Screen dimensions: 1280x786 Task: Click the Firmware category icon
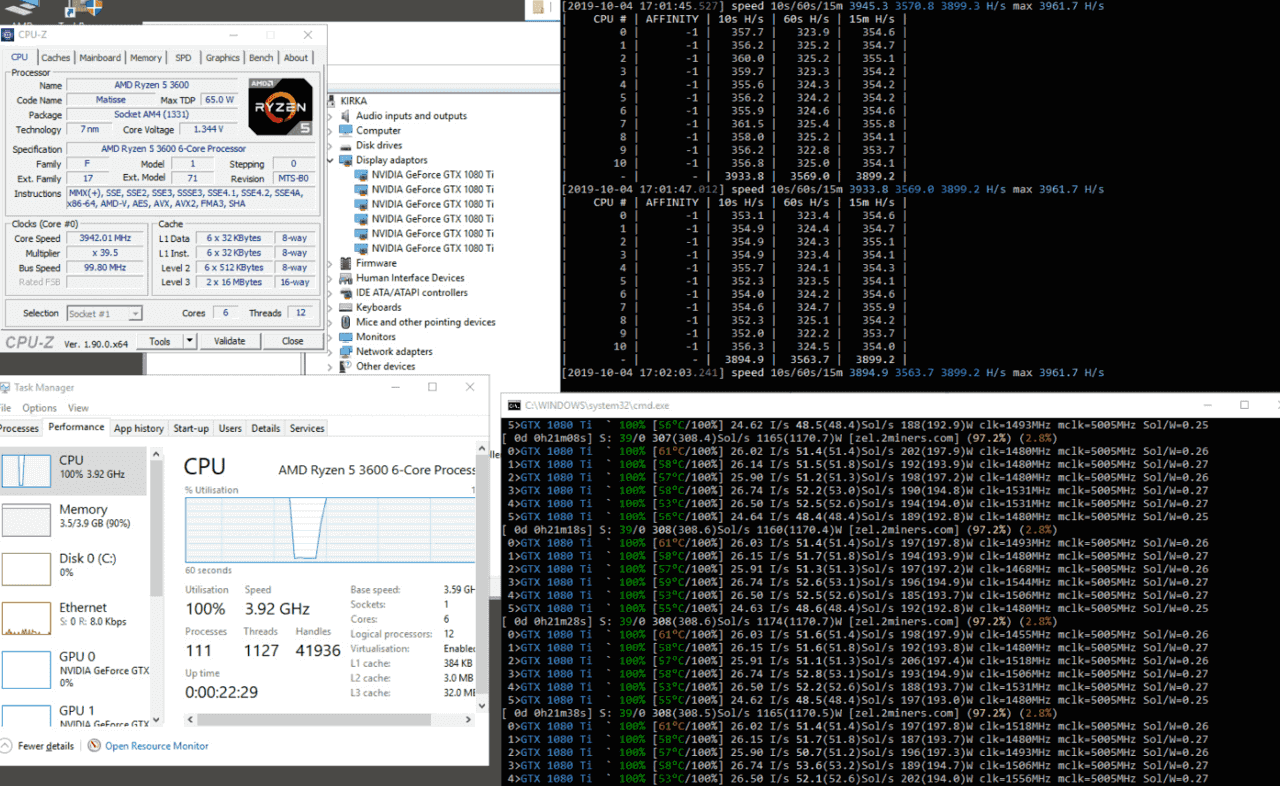(x=346, y=263)
